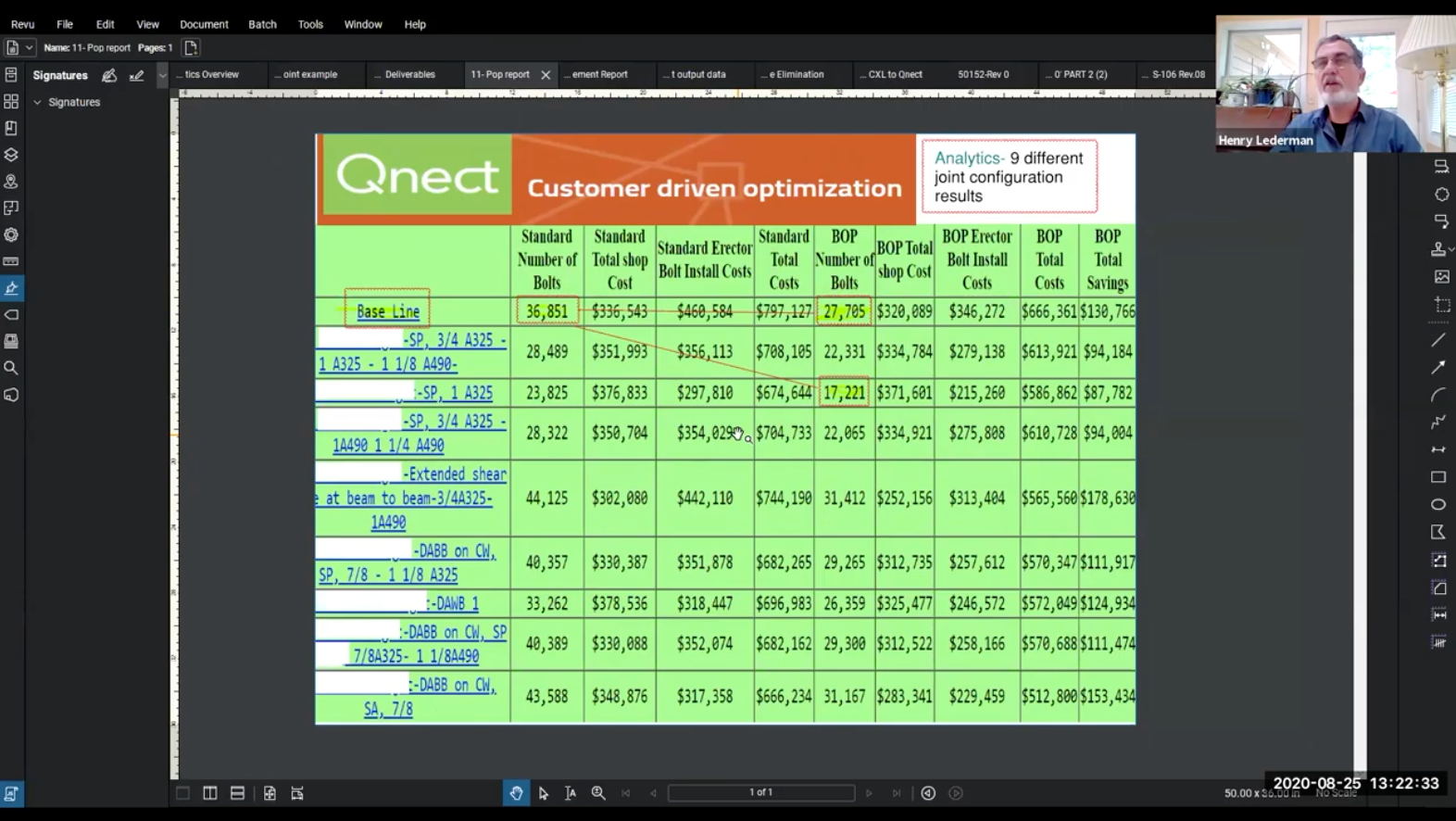Open the File Access panel icon
The width and height of the screenshot is (1456, 821).
11,75
